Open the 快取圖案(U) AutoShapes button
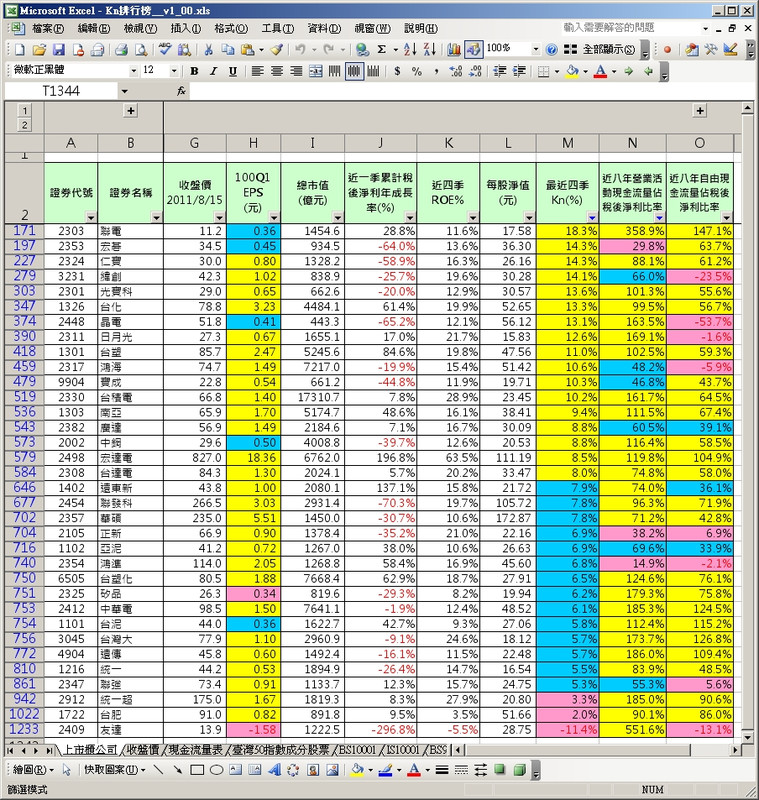The image size is (759, 800). tap(115, 770)
